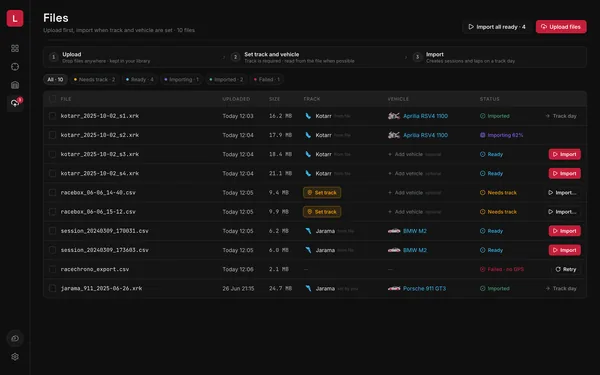Open Import… options for racebox_06-06_14-40.csv
This screenshot has height=375, width=600.
[562, 192]
